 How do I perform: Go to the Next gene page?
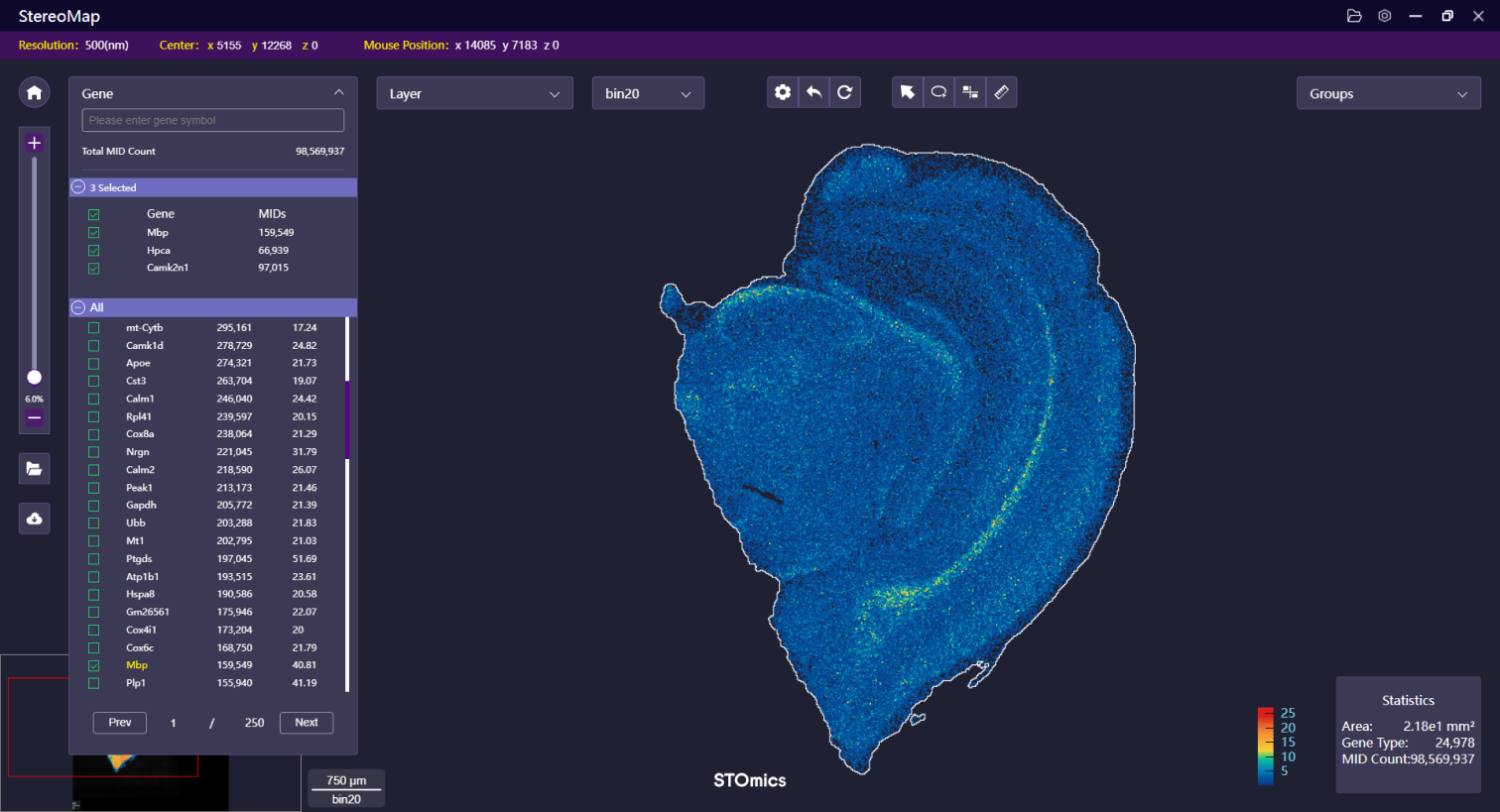pyautogui.click(x=307, y=723)
